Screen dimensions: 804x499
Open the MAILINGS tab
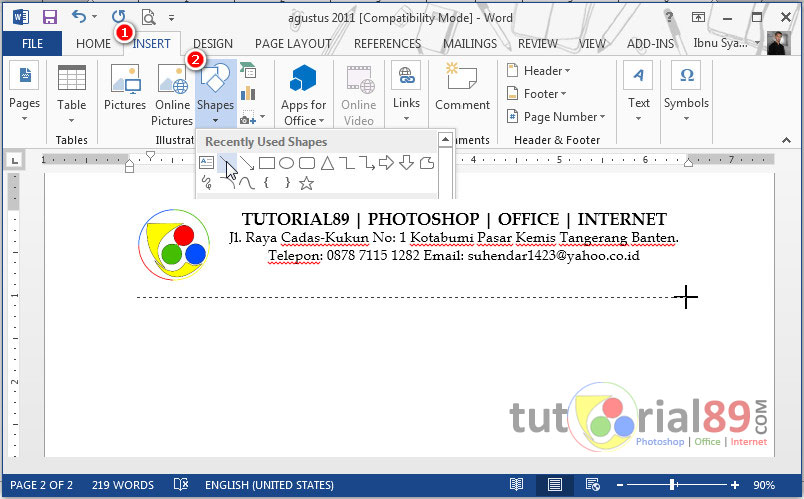tap(470, 44)
